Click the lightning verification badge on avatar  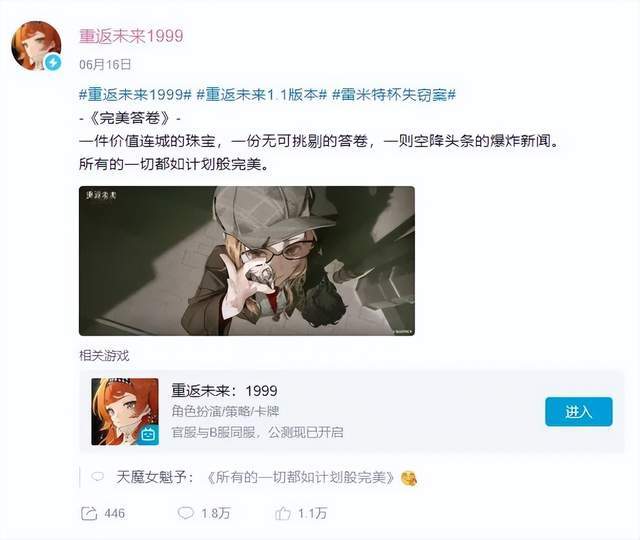pos(53,62)
